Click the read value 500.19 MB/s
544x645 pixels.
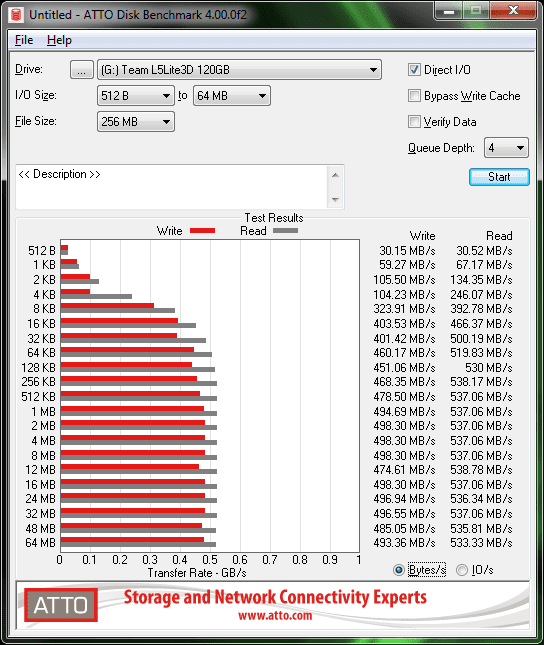(x=481, y=339)
